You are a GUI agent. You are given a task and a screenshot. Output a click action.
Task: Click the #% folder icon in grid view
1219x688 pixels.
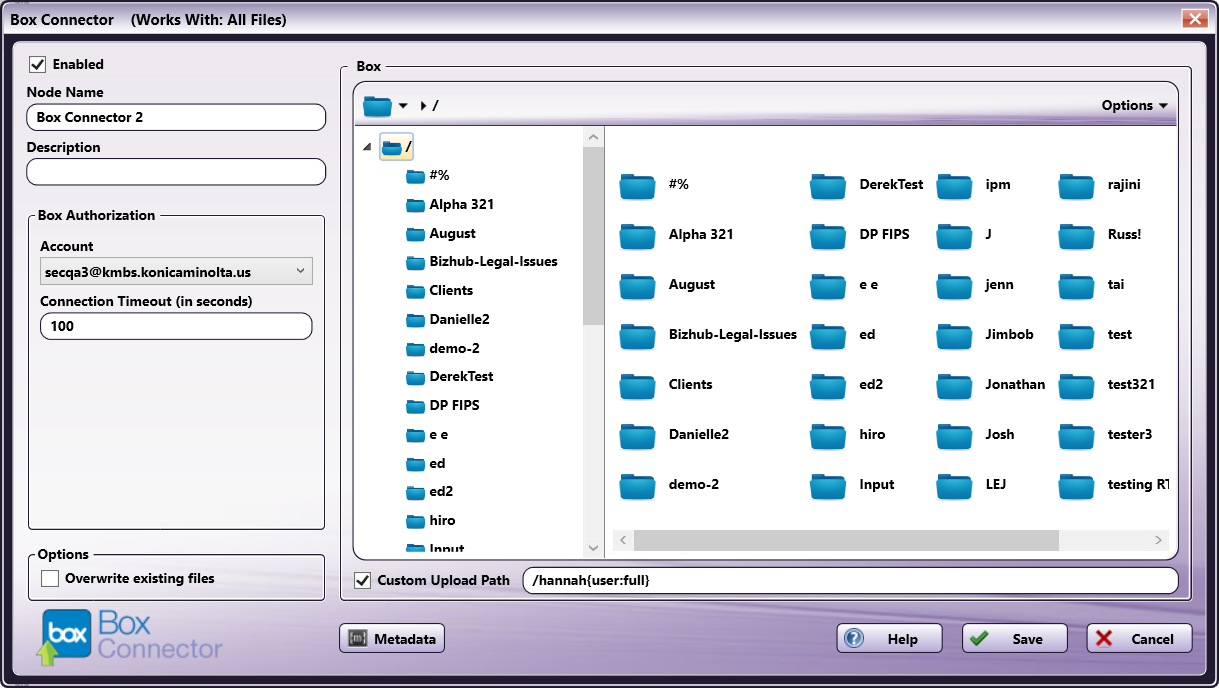(x=636, y=185)
